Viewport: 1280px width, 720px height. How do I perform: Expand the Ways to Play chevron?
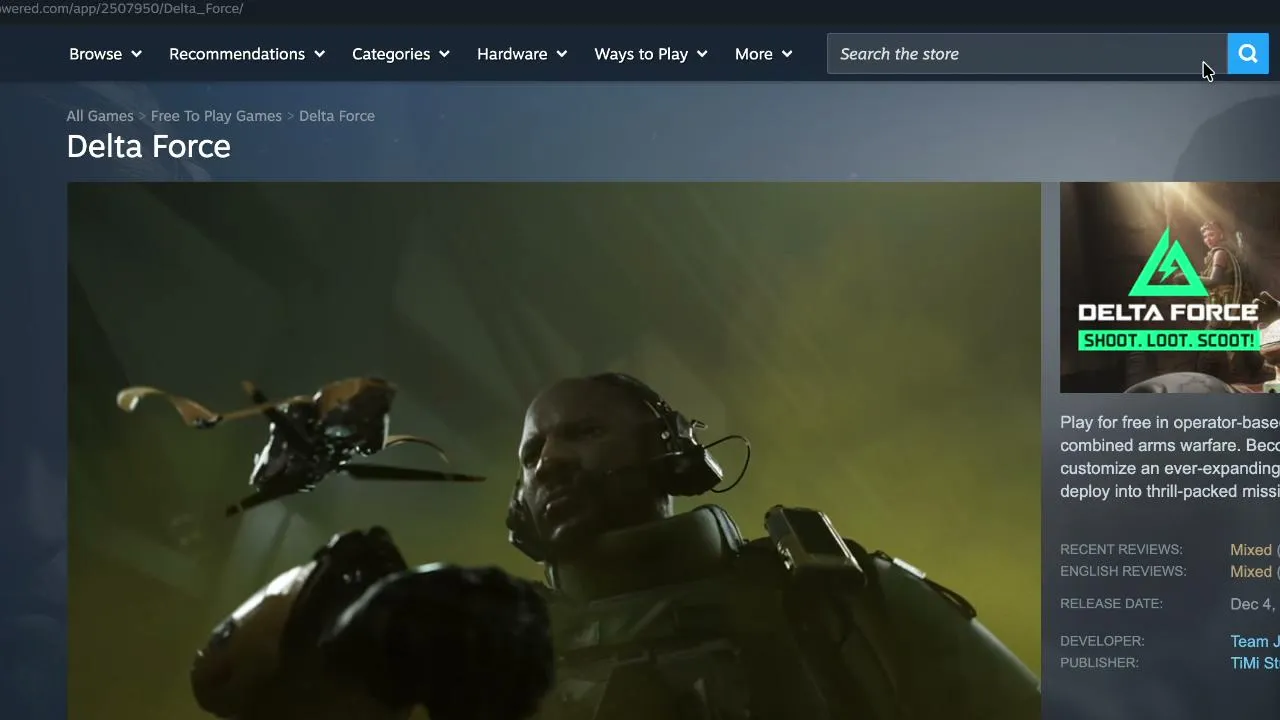pos(702,54)
